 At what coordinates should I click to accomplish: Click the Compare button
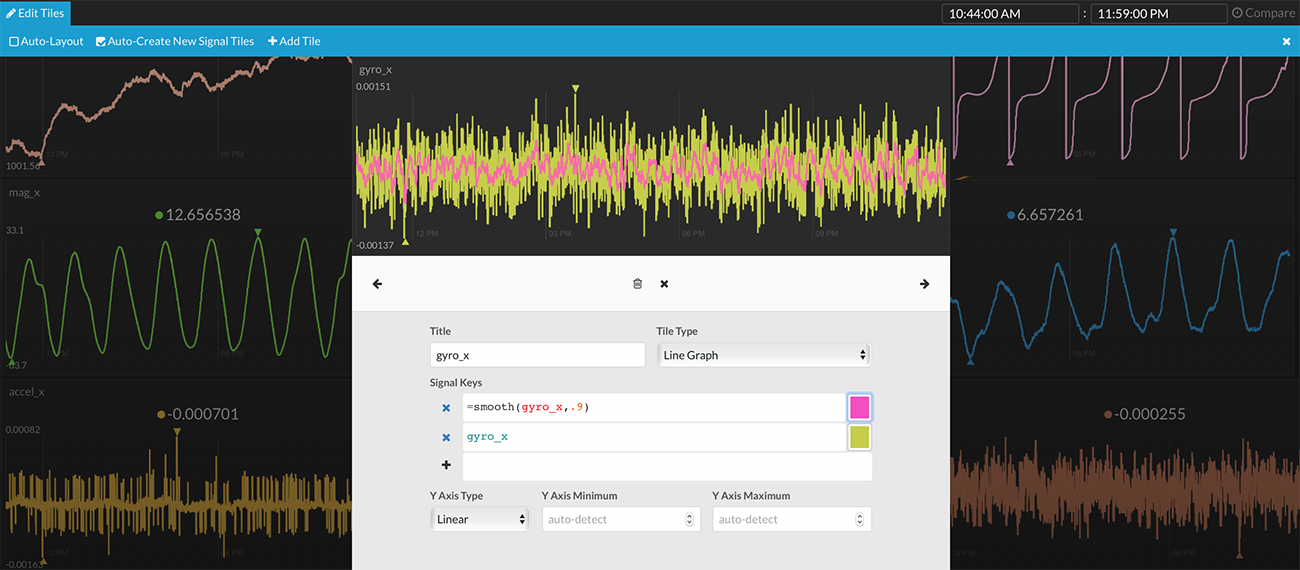point(1263,13)
